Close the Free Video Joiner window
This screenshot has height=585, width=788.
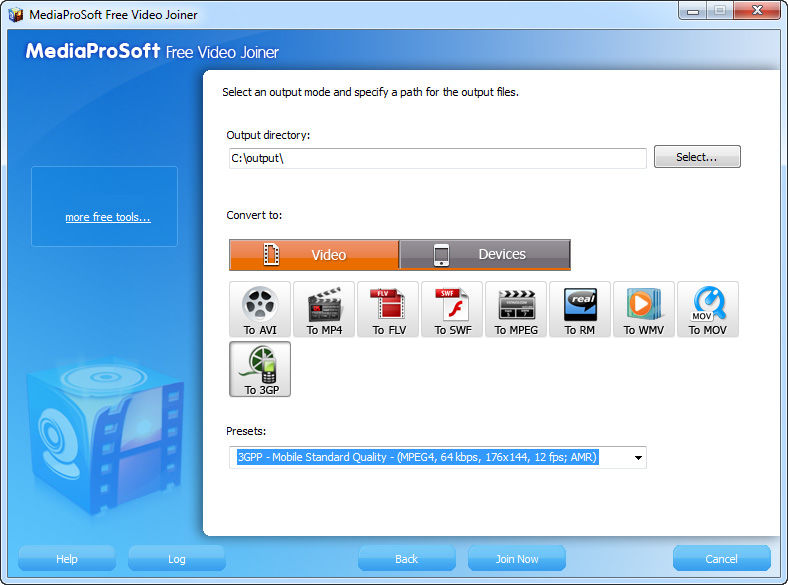pos(757,11)
